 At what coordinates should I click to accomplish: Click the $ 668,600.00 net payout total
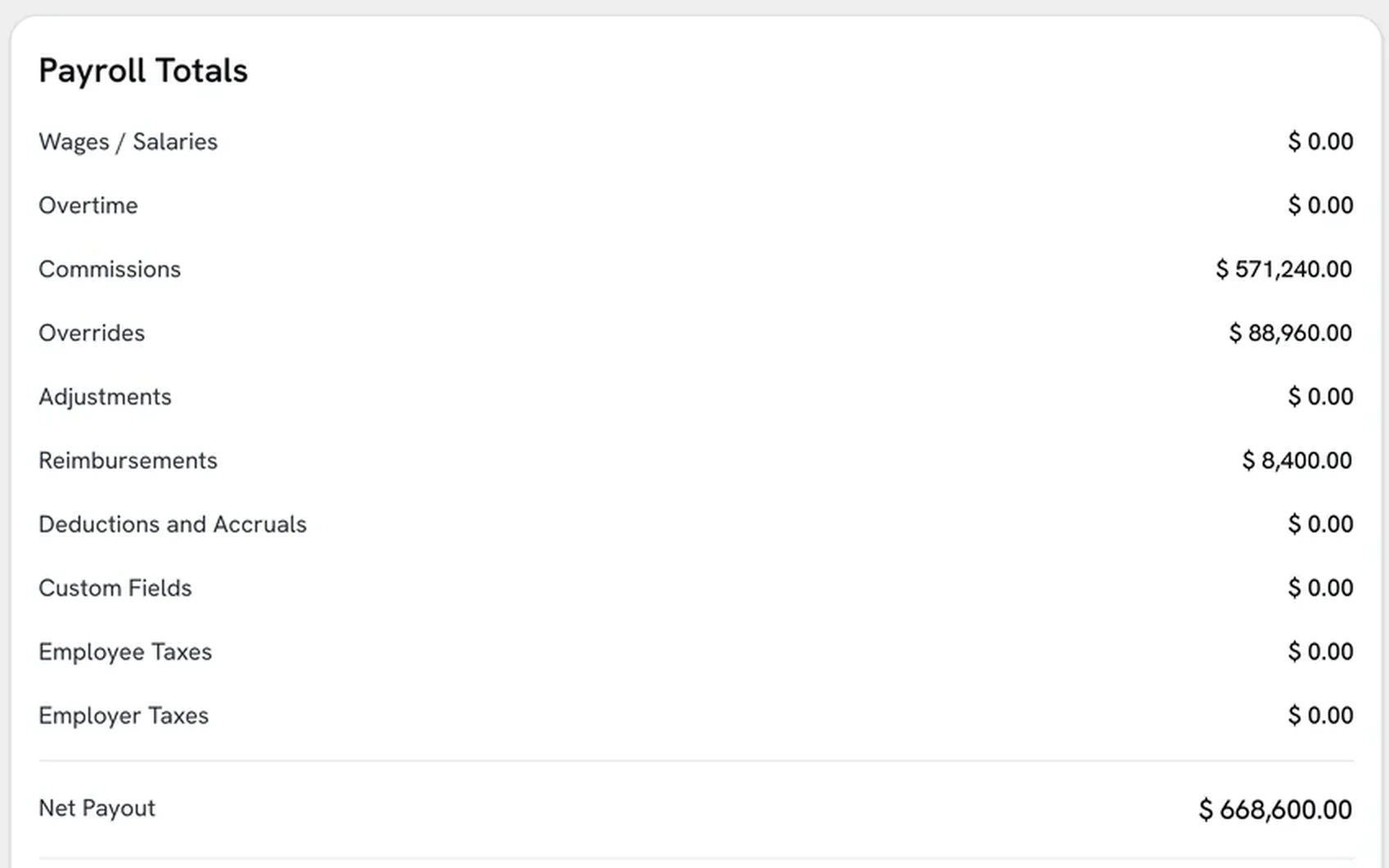pos(1276,810)
